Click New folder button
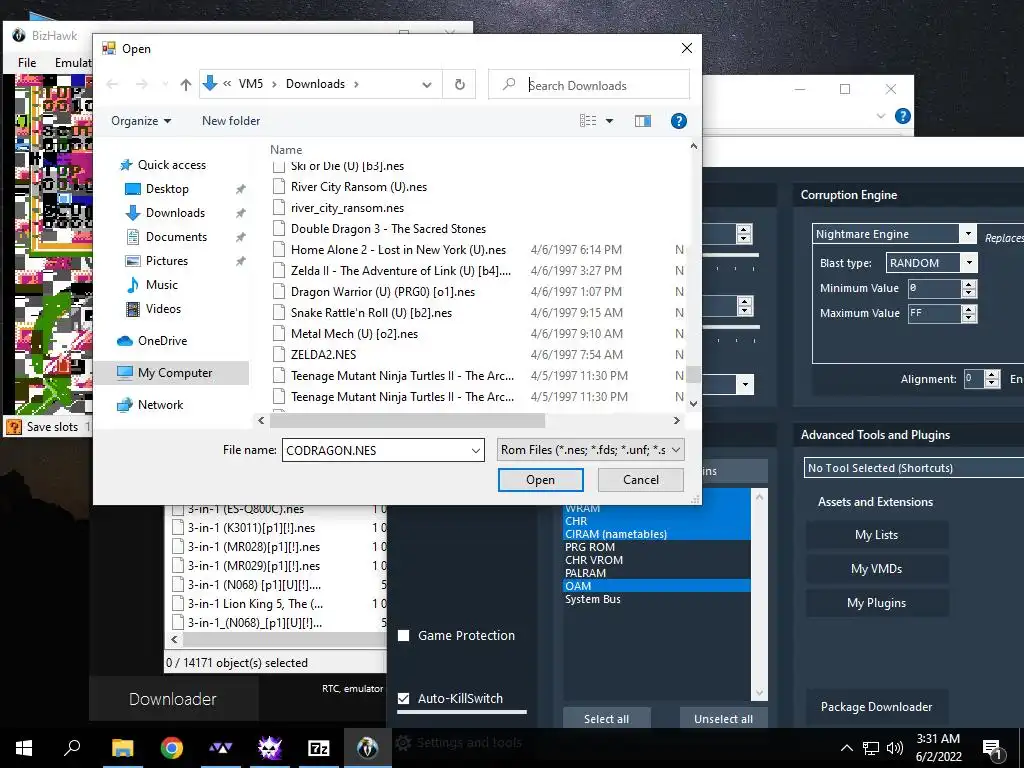This screenshot has height=768, width=1024. tap(231, 121)
